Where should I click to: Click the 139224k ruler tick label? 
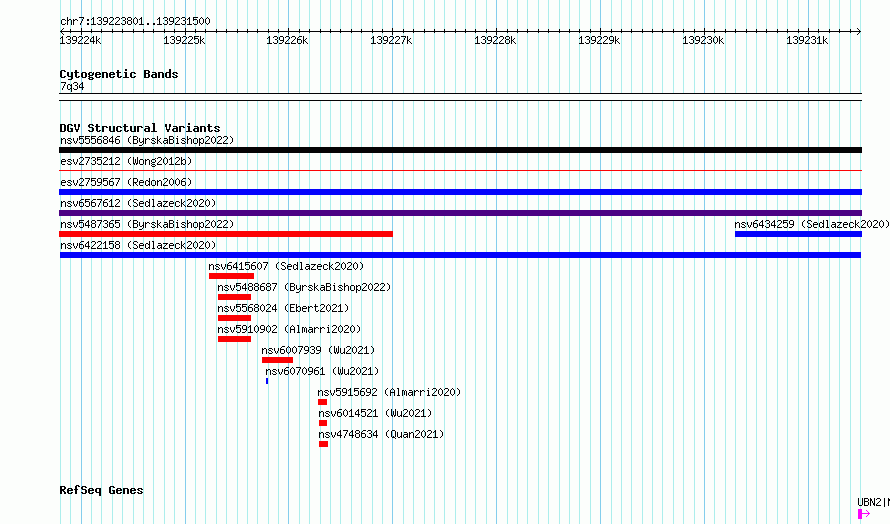pyautogui.click(x=81, y=40)
